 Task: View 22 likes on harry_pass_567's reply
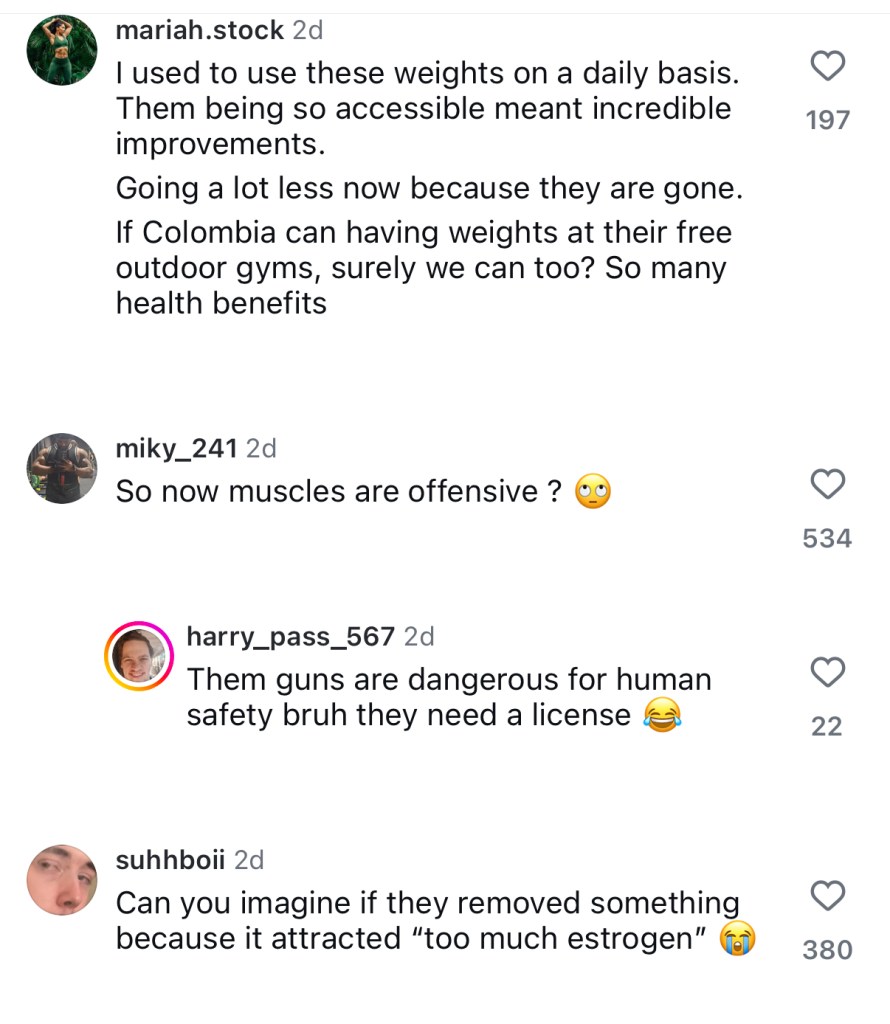coord(827,727)
